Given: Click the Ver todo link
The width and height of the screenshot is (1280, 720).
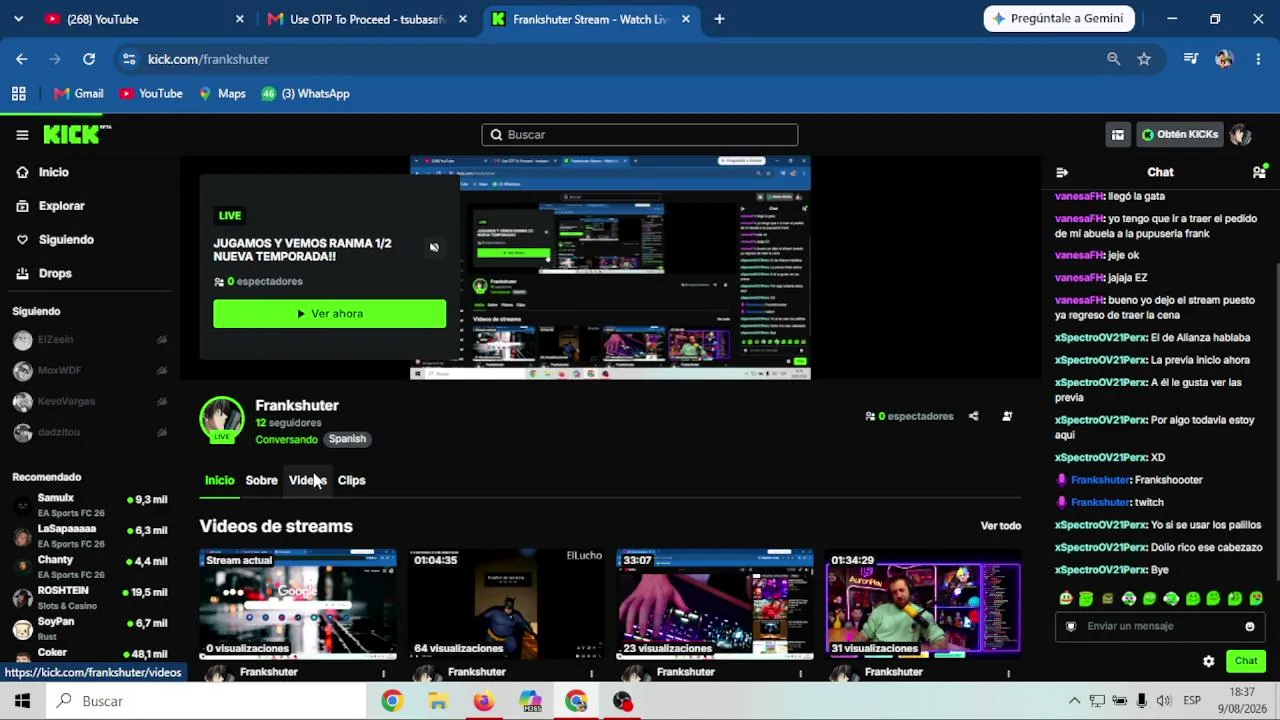Looking at the screenshot, I should 1001,526.
